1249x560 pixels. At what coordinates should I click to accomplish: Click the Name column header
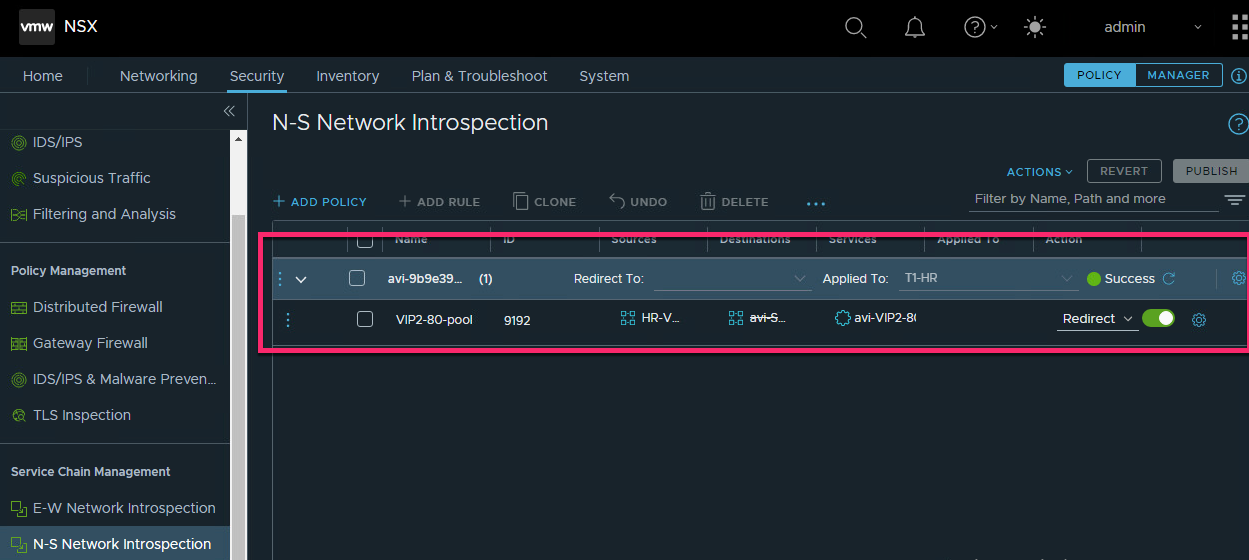(411, 240)
